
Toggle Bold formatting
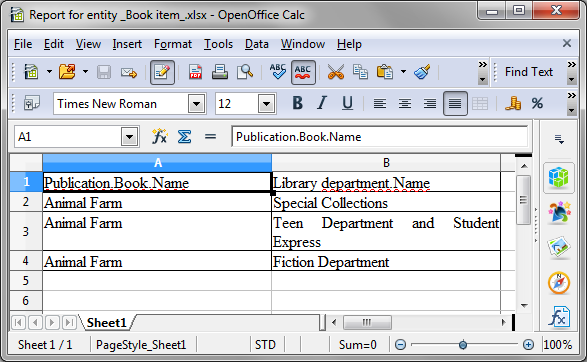point(297,103)
